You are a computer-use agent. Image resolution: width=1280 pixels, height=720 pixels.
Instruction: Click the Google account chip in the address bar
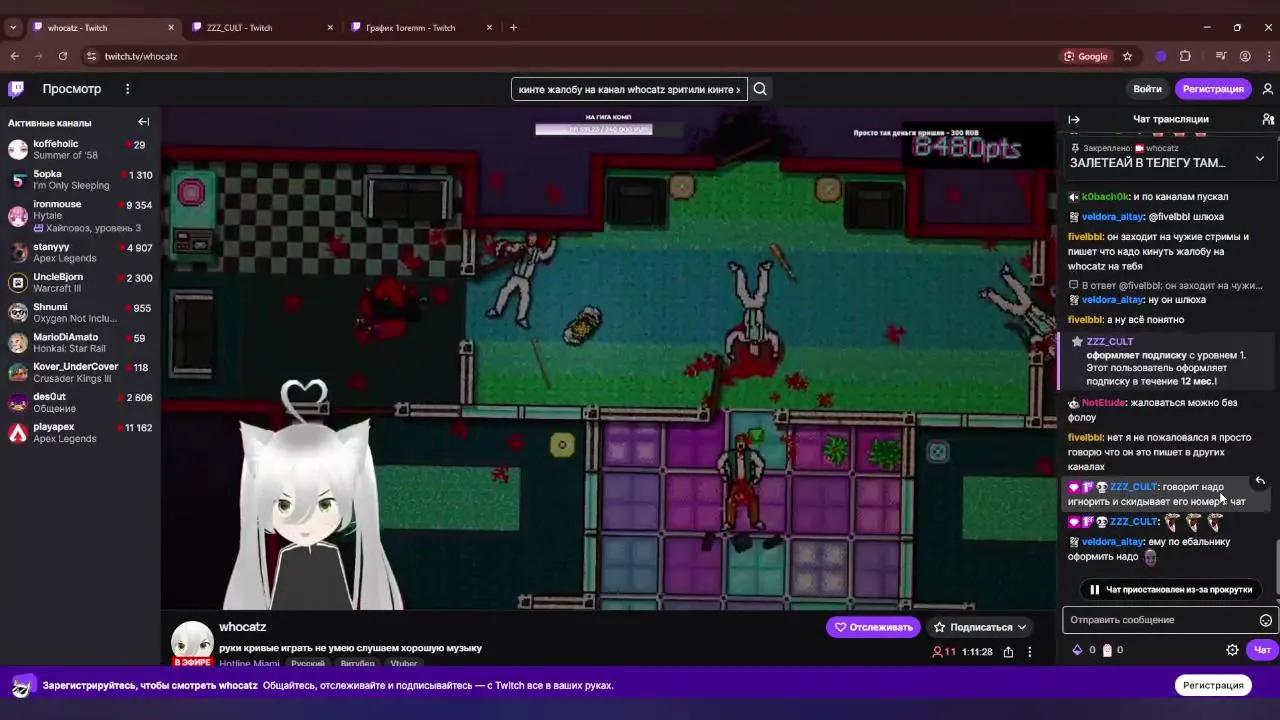pyautogui.click(x=1086, y=56)
